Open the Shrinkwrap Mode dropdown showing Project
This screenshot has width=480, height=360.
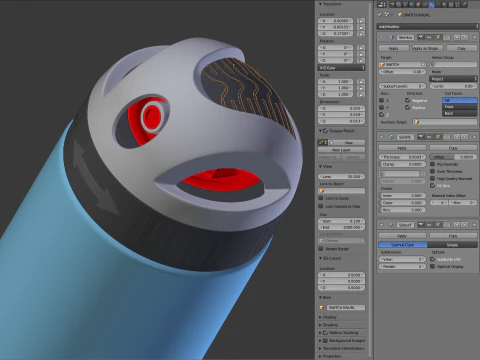453,79
